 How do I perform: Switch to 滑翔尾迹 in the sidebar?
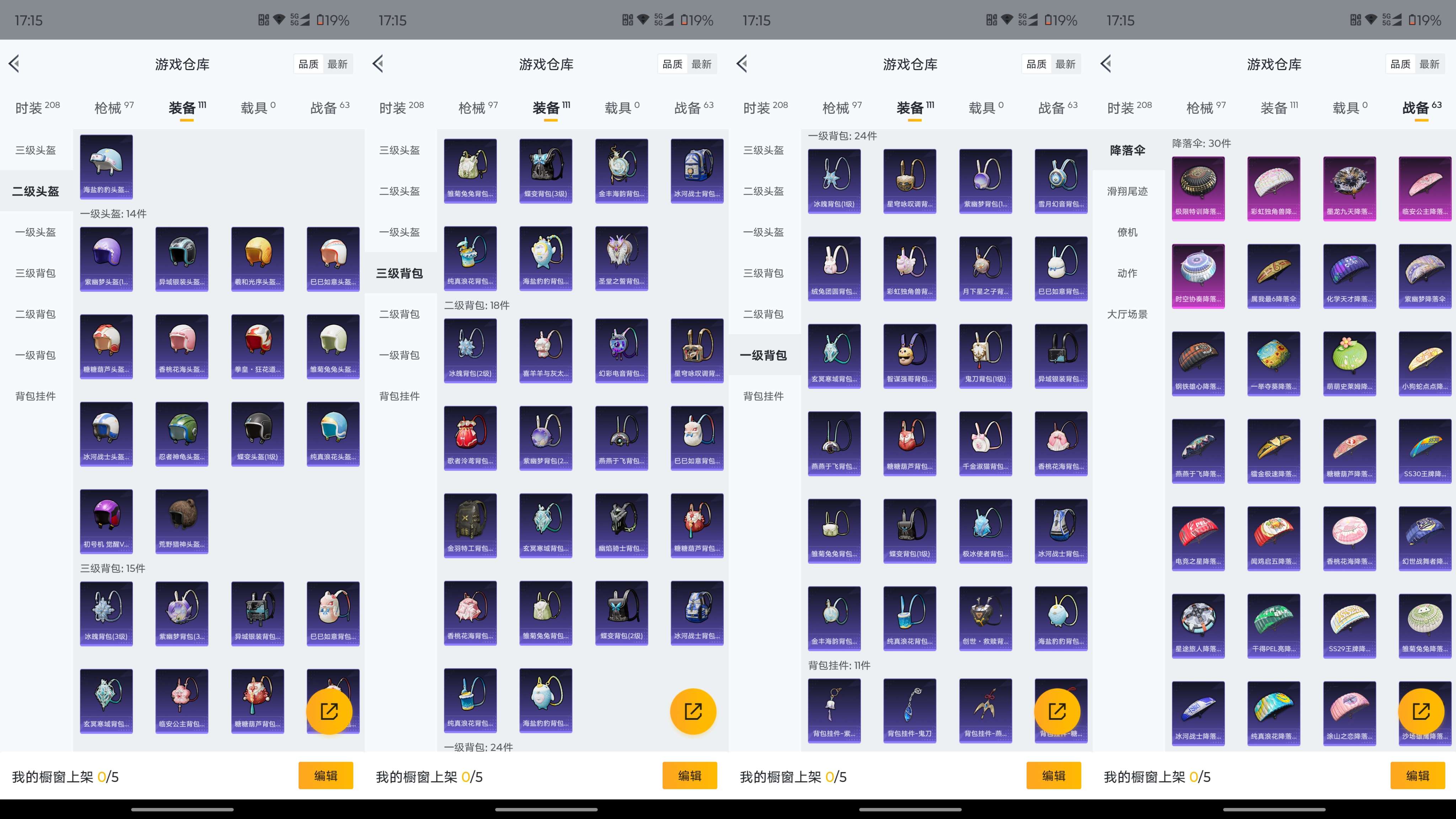pos(1128,191)
